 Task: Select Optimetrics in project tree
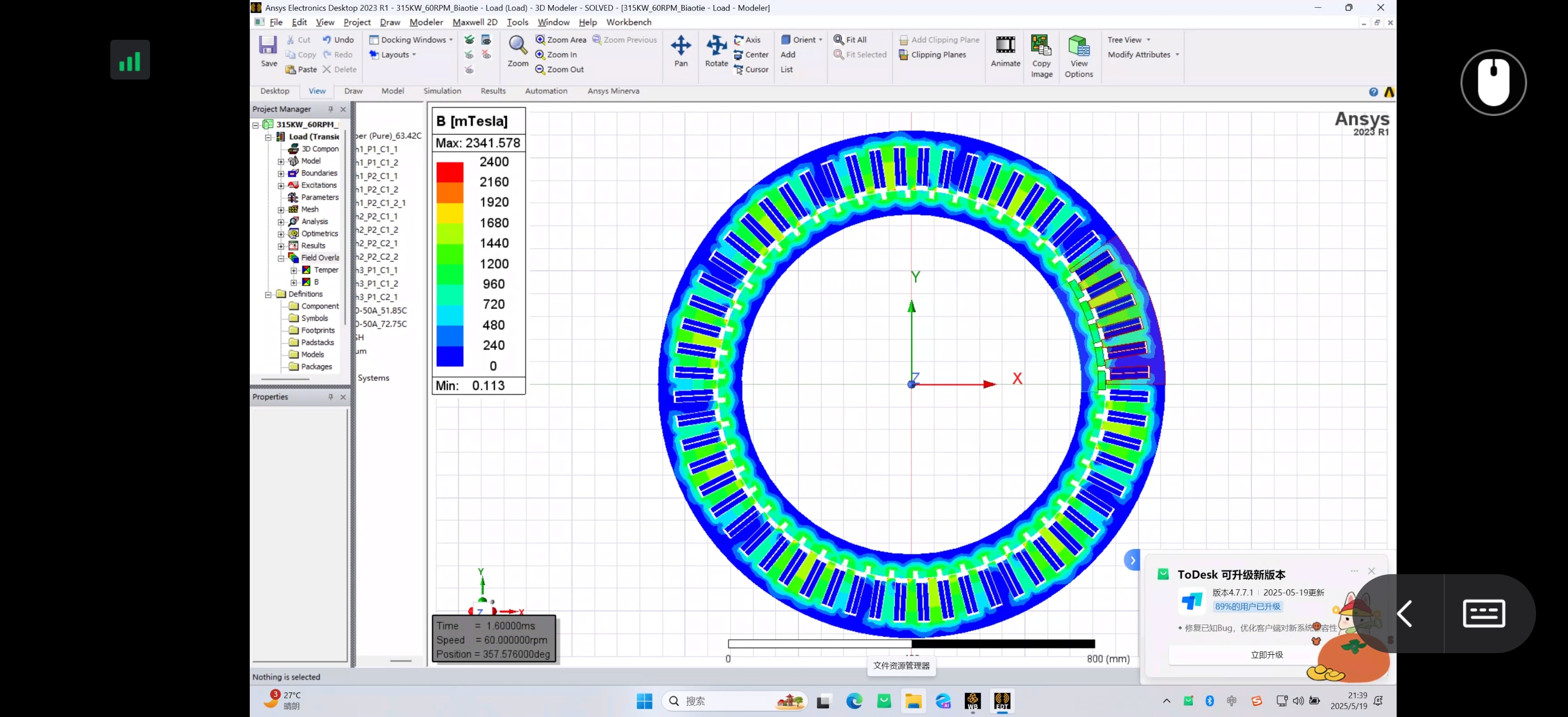pos(320,233)
